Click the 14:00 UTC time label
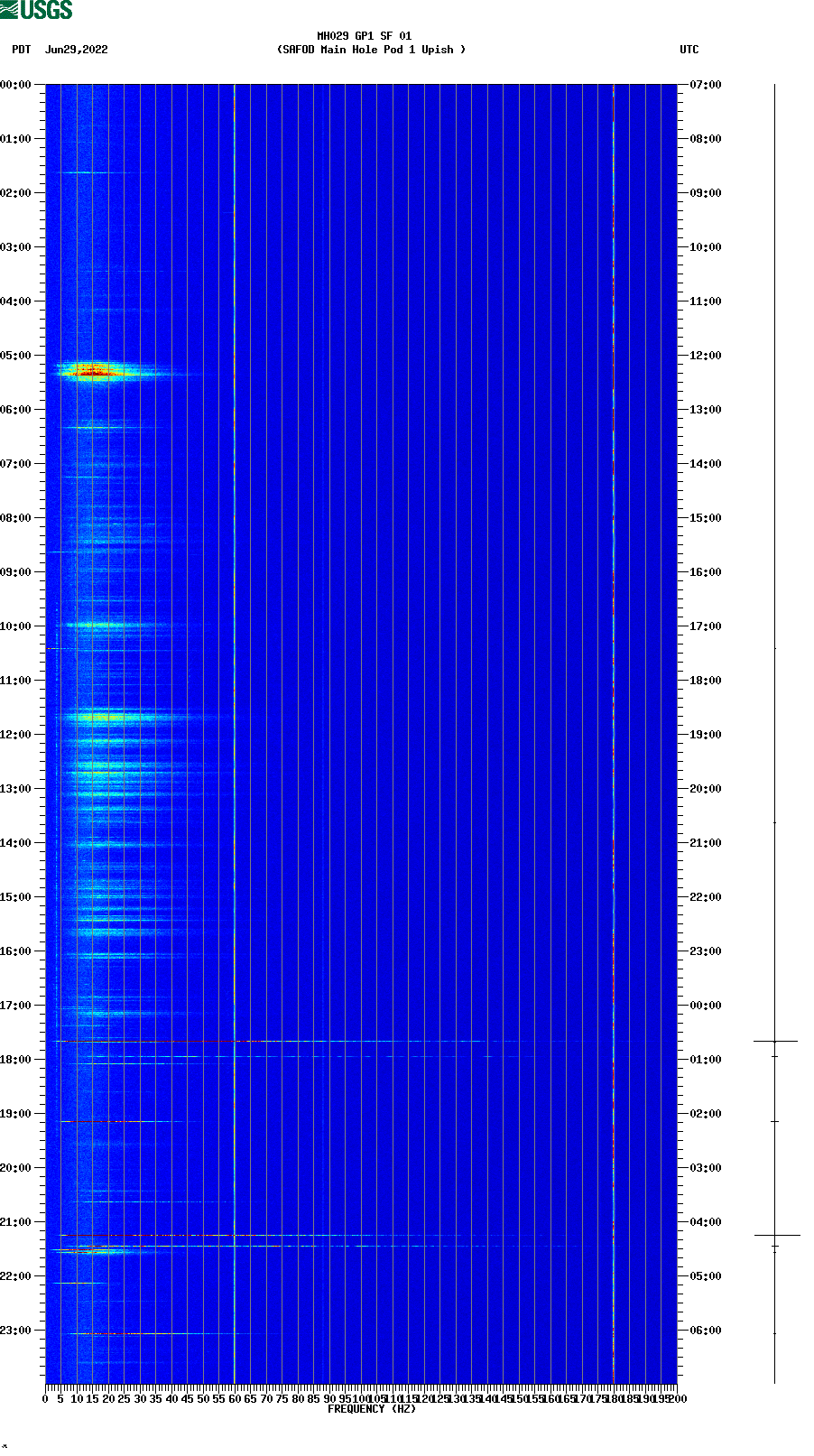Image resolution: width=814 pixels, height=1456 pixels. (x=705, y=464)
